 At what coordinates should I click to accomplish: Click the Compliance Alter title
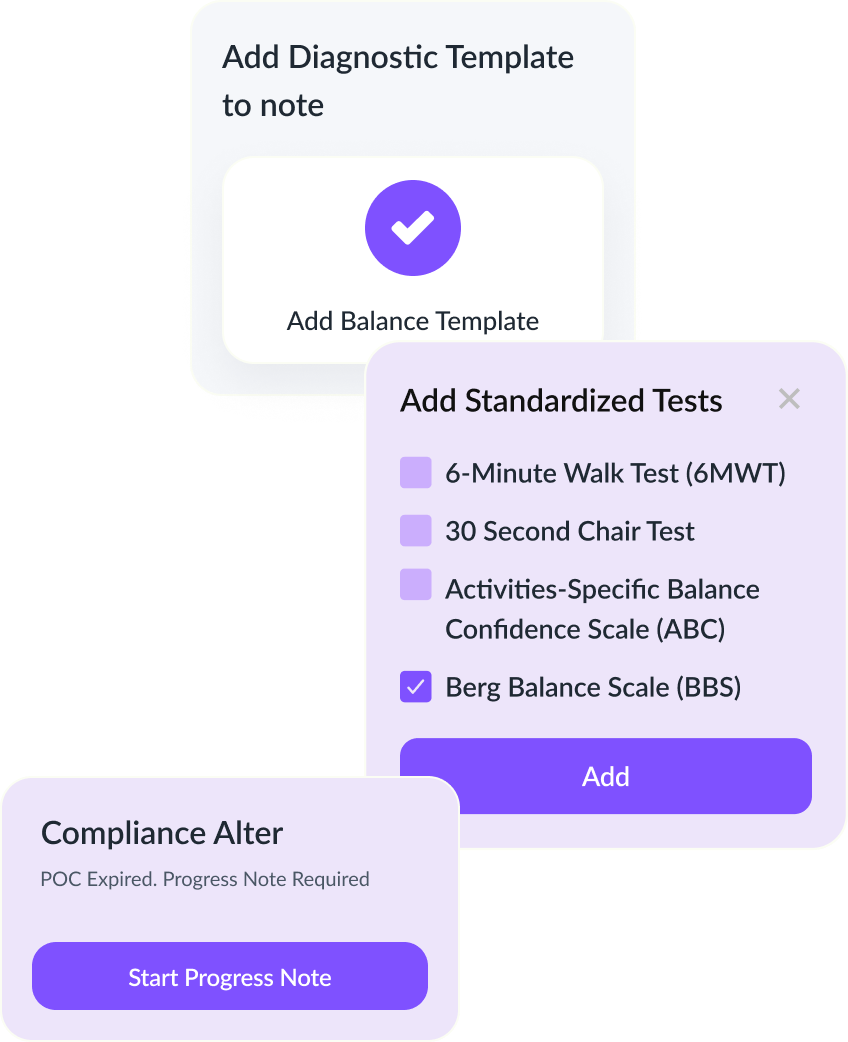point(162,833)
